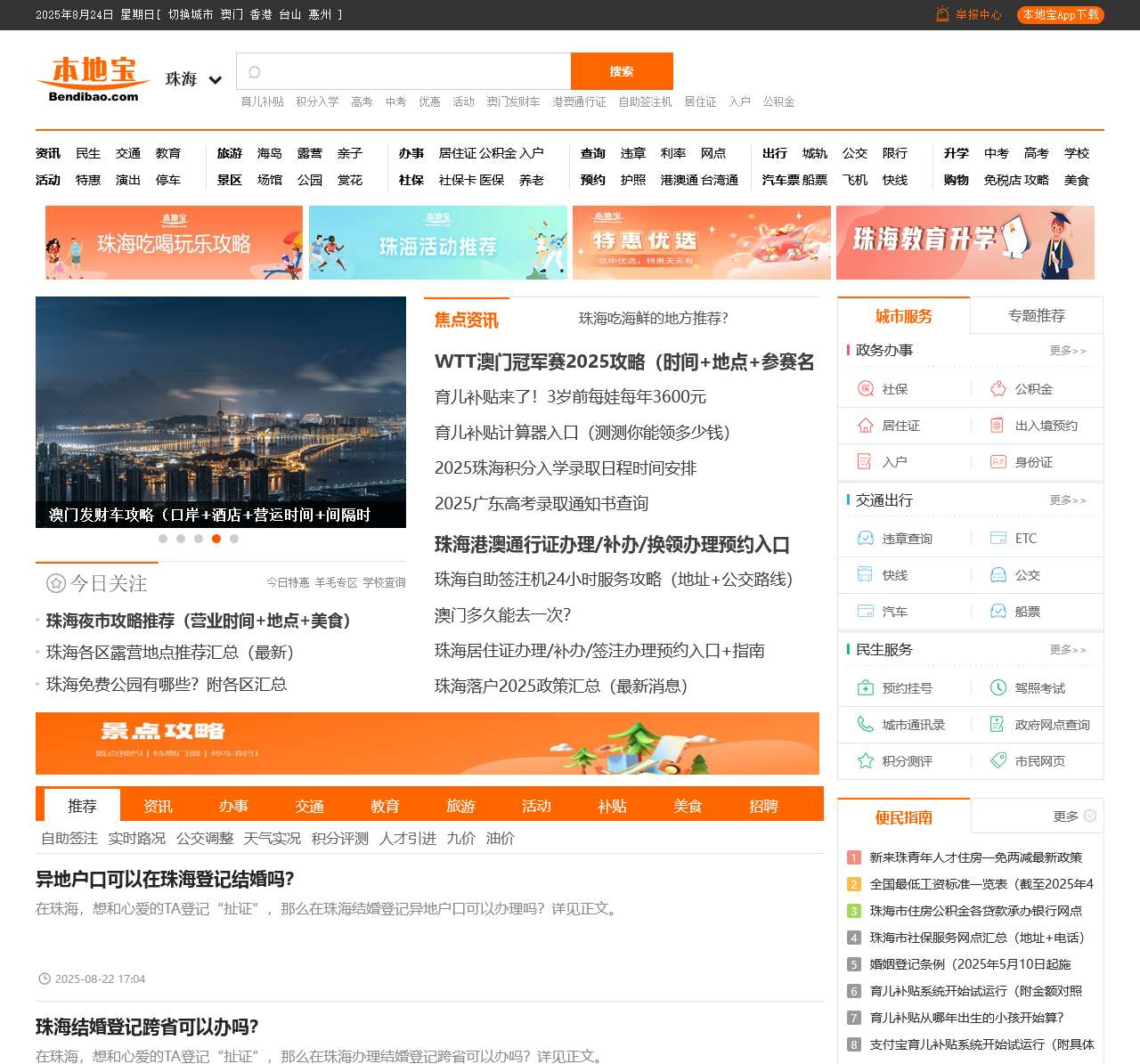
Task: Click the social security (社保) icon
Action: point(865,389)
